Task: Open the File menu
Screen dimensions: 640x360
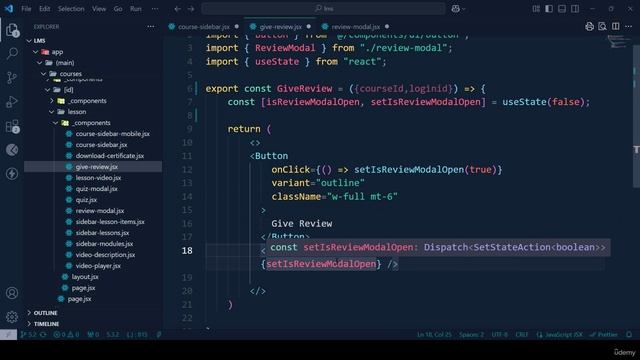Action: [x=26, y=9]
